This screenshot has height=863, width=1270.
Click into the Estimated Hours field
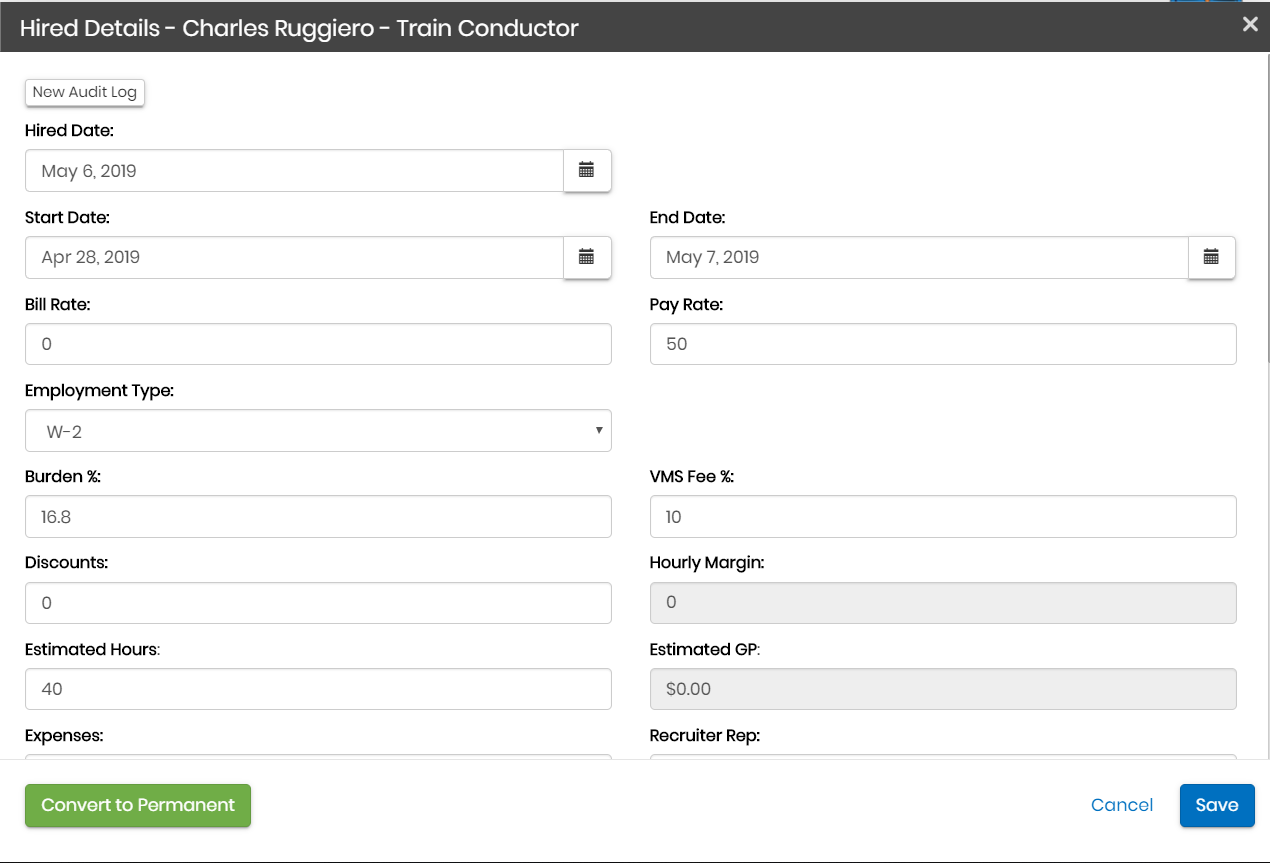click(318, 689)
